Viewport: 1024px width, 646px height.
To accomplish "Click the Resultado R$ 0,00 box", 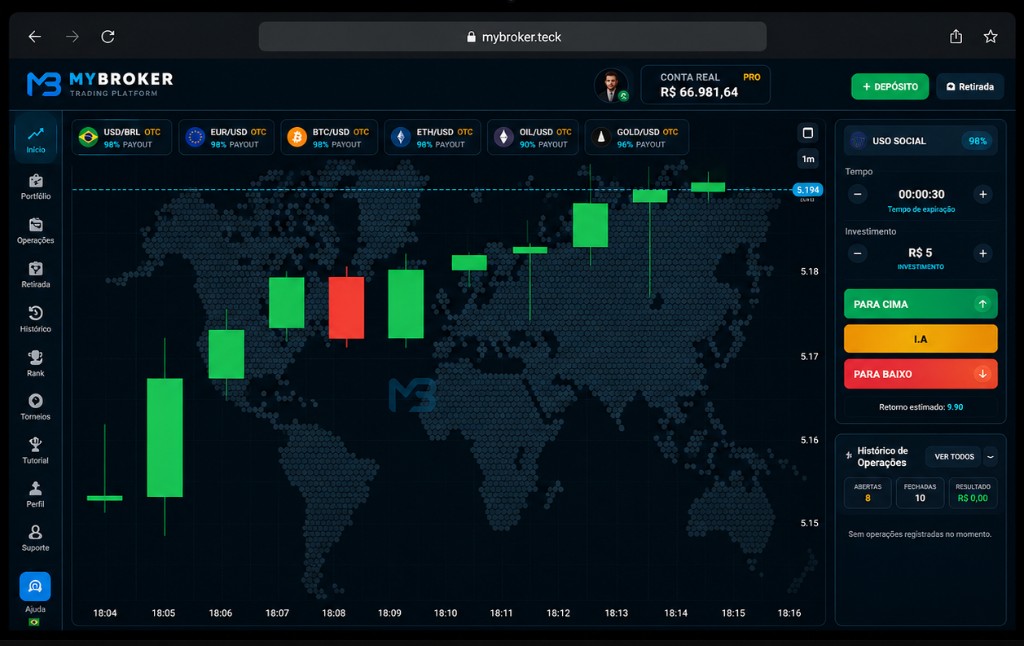I will (x=972, y=493).
